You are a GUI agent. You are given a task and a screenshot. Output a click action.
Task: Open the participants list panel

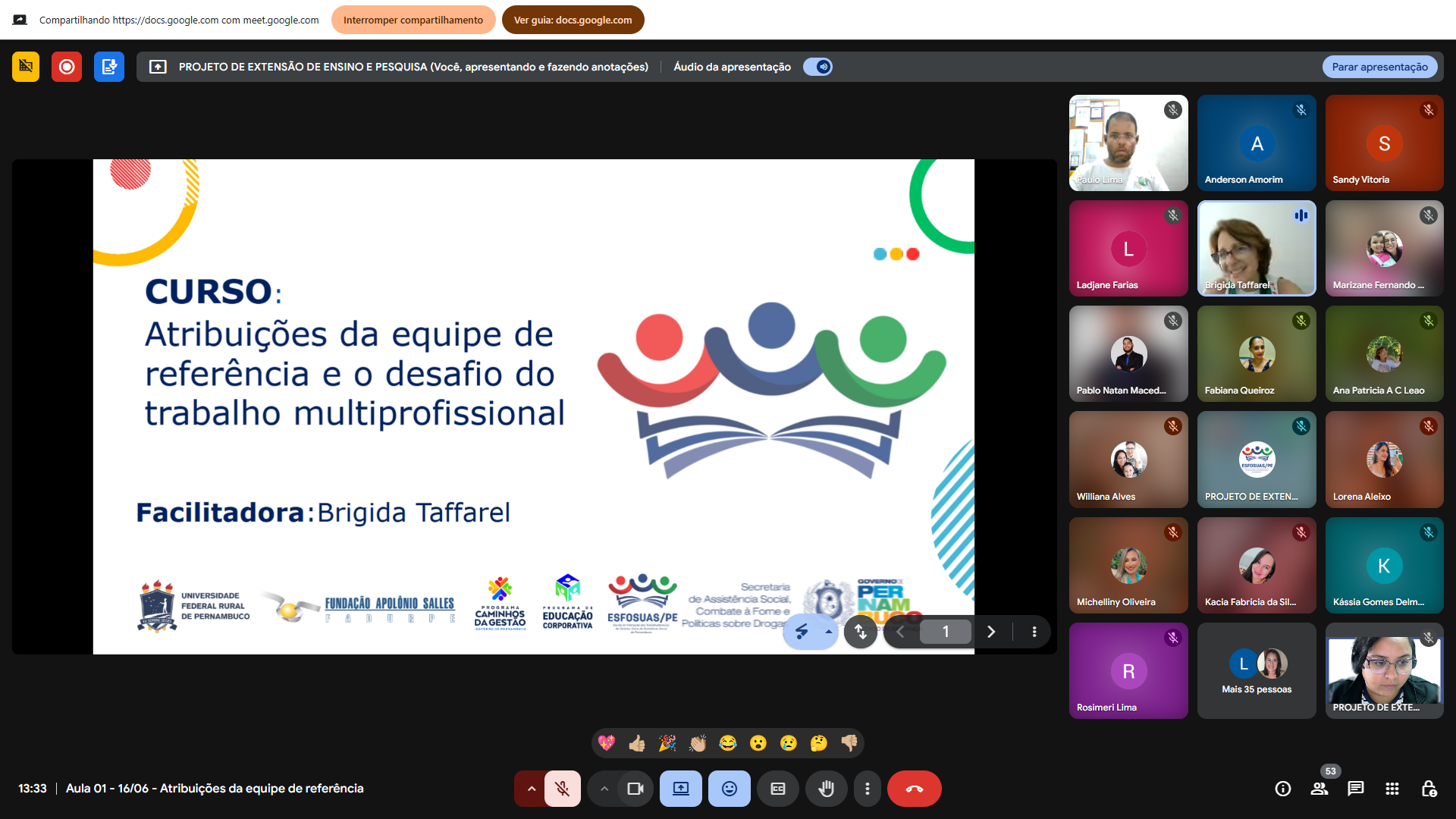pyautogui.click(x=1319, y=789)
